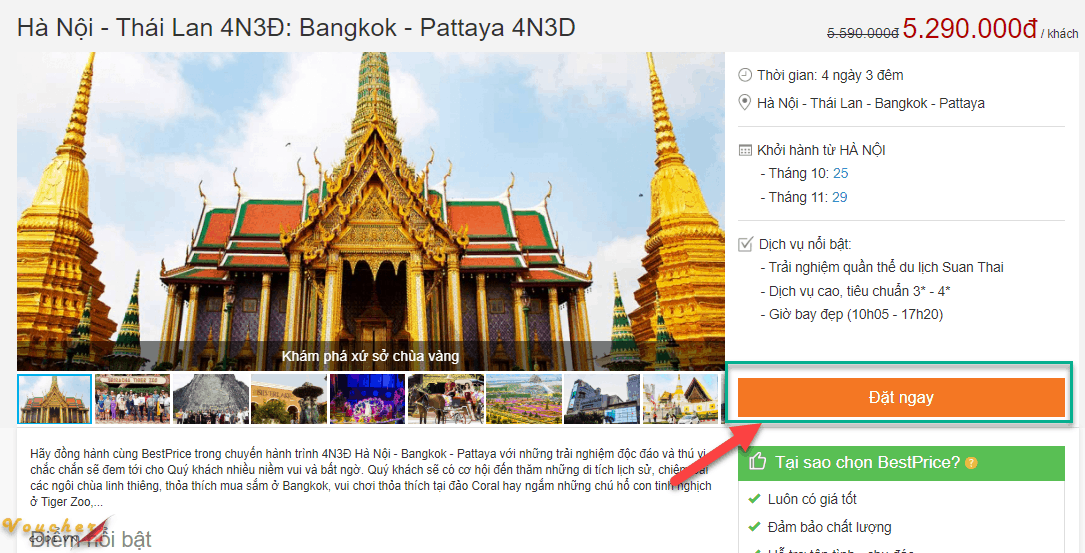
Task: Click the orange question mark help icon
Action: click(x=970, y=463)
